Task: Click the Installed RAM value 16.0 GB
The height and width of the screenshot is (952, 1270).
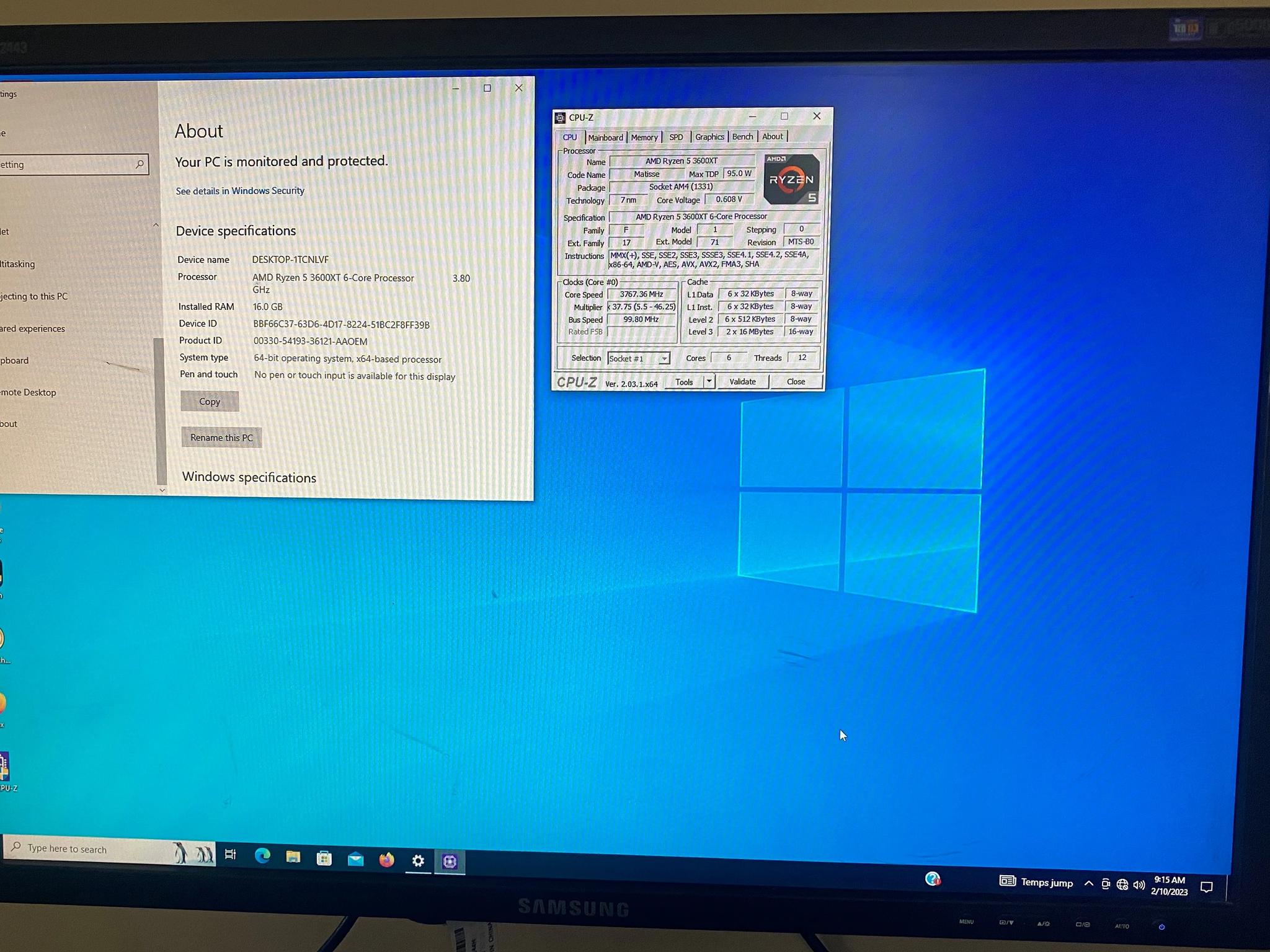Action: pos(267,307)
